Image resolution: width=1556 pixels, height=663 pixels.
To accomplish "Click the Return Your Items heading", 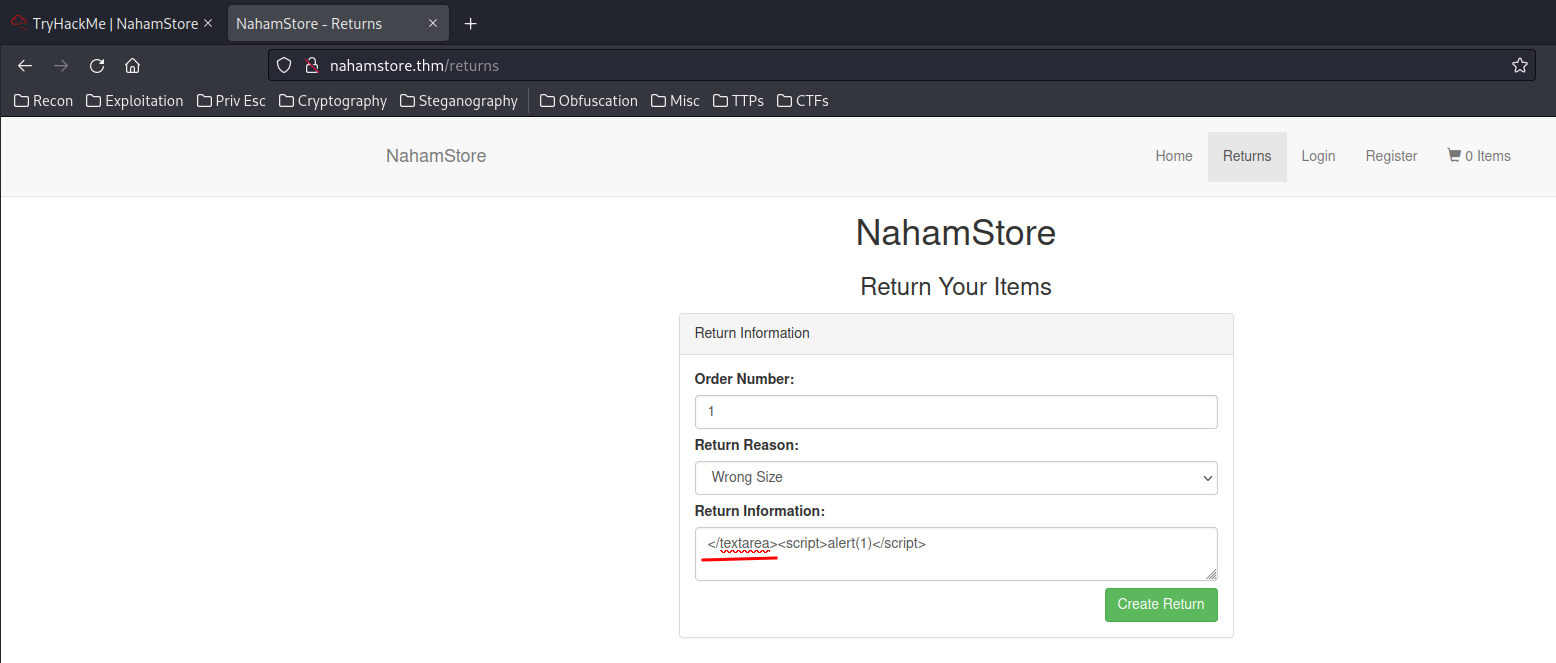I will pyautogui.click(x=956, y=287).
